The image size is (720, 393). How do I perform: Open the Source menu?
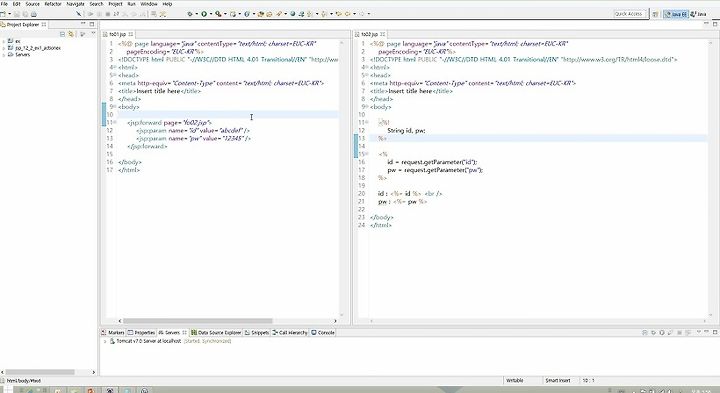[x=32, y=4]
